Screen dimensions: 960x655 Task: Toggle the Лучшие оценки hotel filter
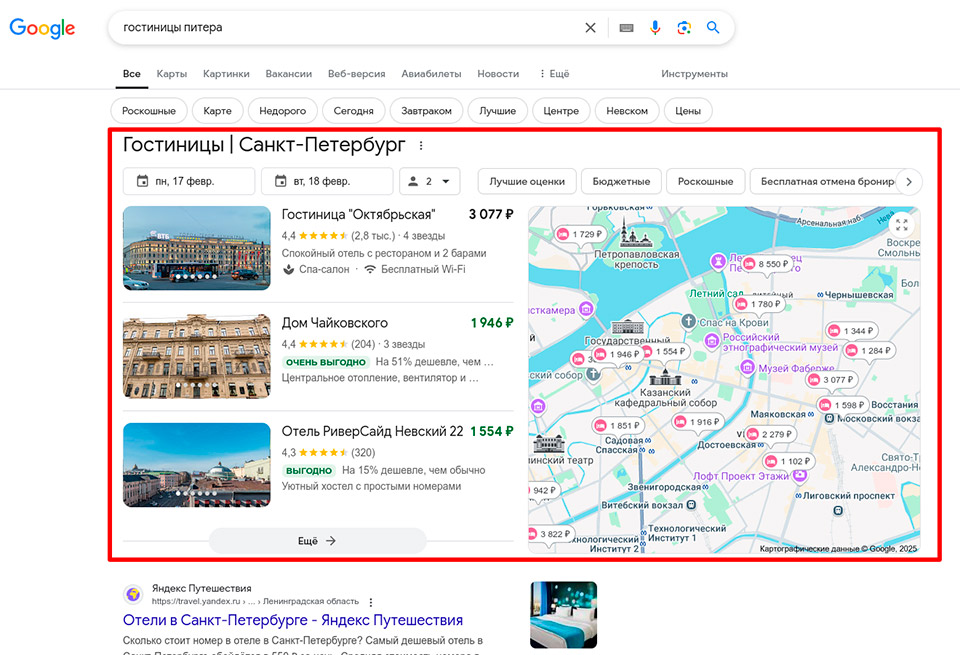coord(527,181)
